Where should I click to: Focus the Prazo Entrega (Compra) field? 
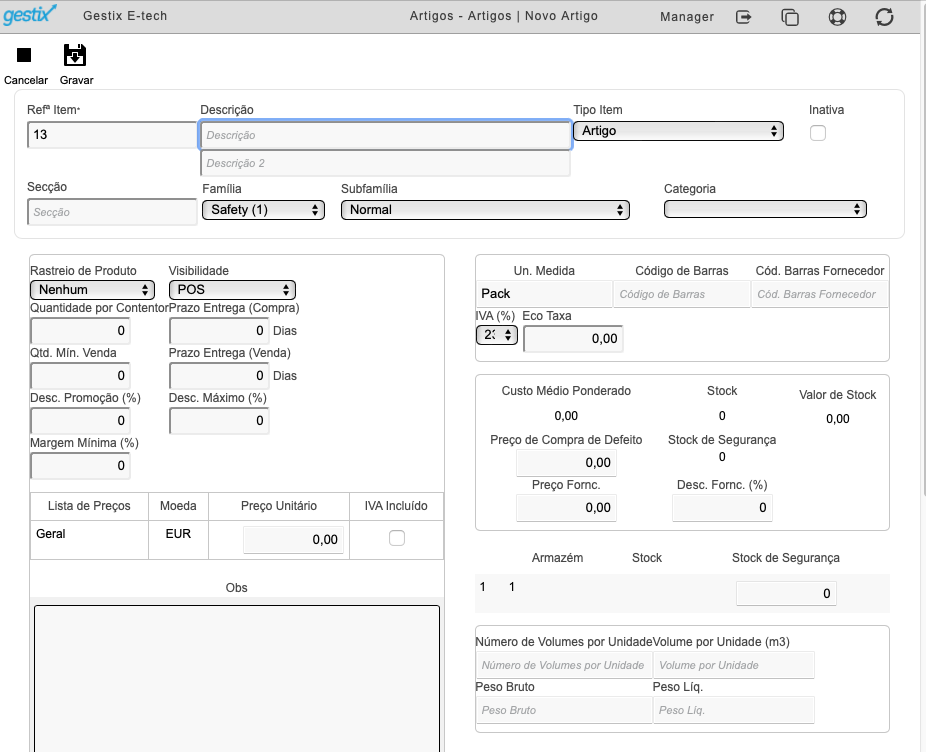219,331
